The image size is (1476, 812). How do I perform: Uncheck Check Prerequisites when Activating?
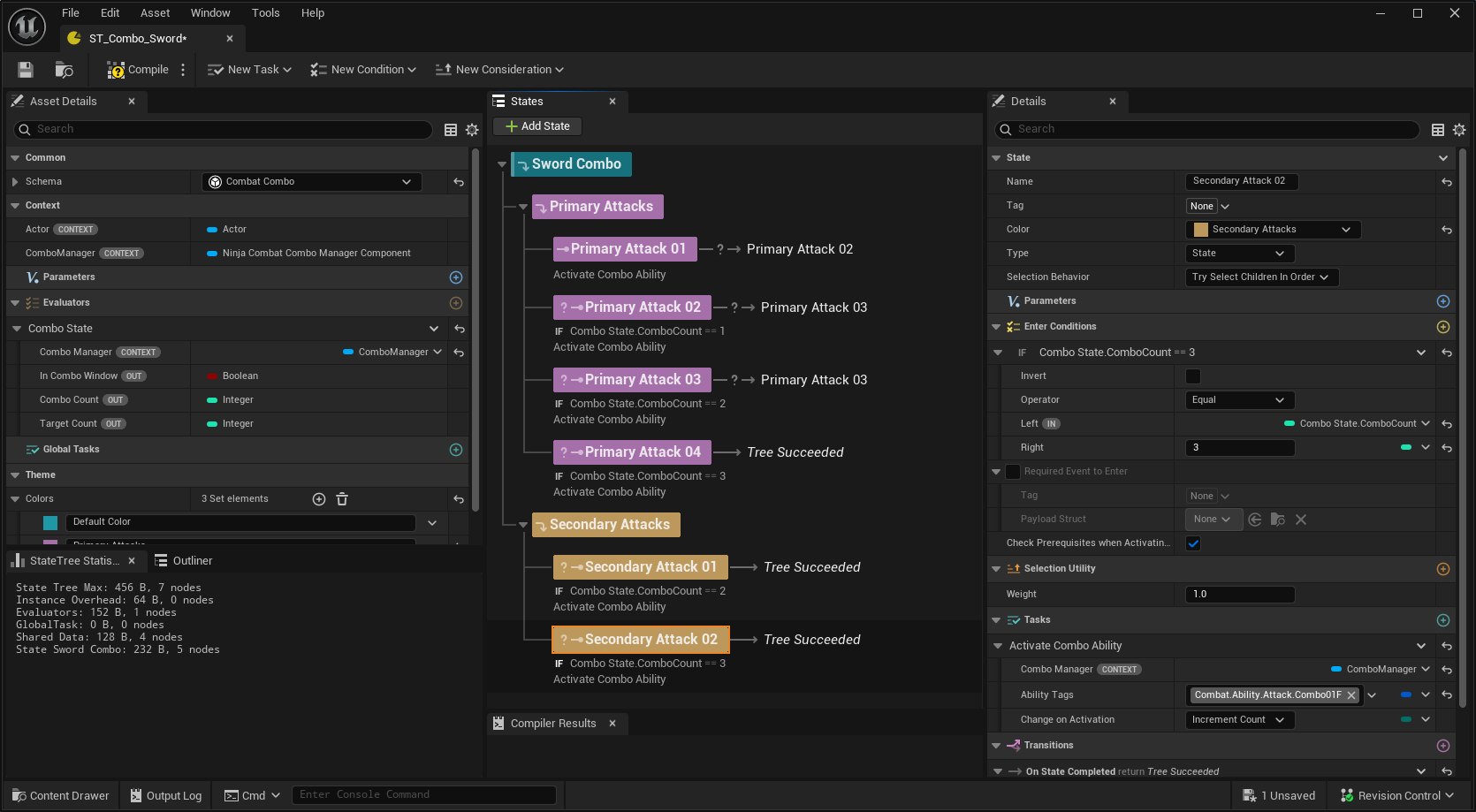pyautogui.click(x=1193, y=543)
